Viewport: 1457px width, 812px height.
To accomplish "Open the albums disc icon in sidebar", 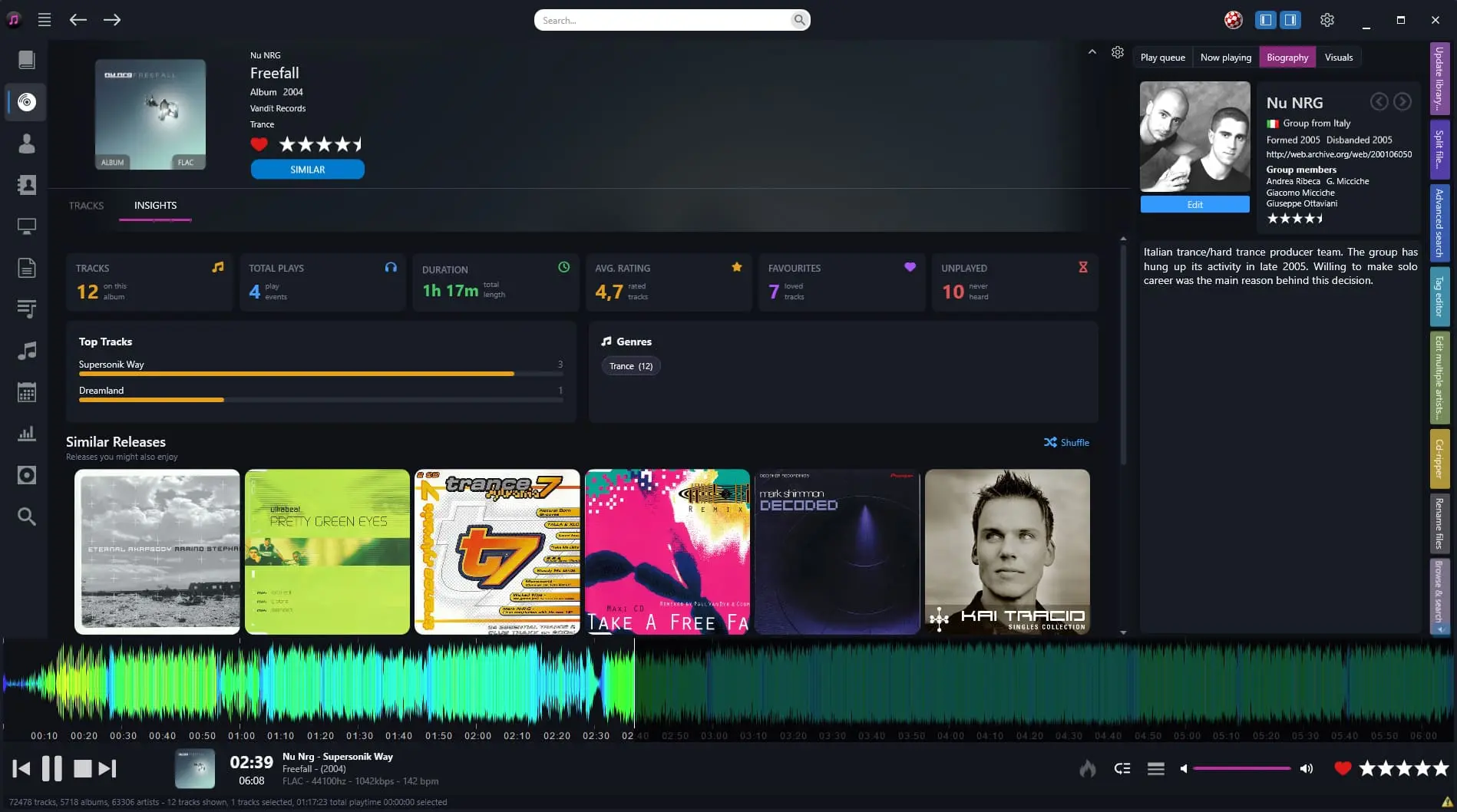I will tap(27, 102).
